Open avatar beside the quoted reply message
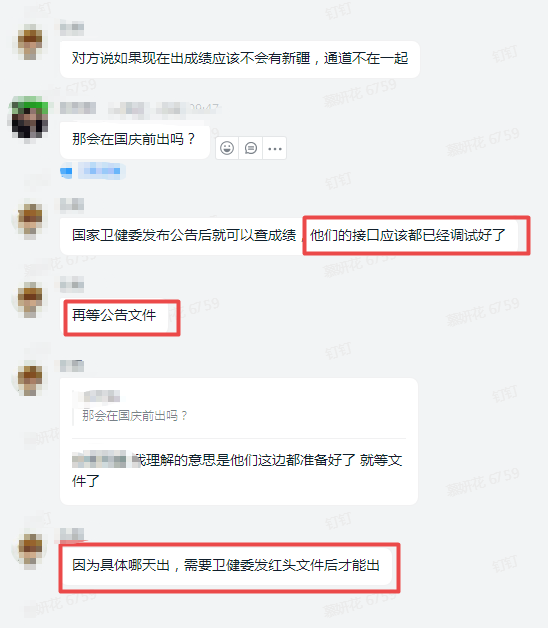 tap(30, 378)
